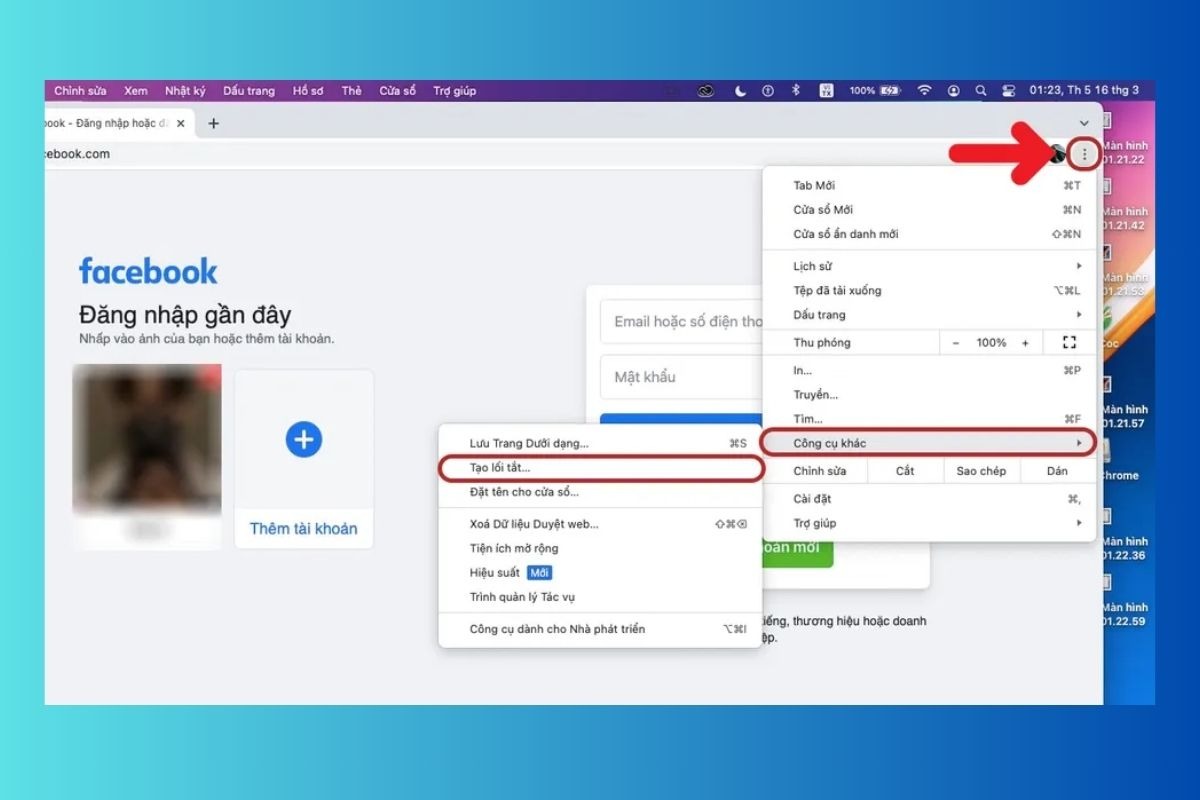Open the Trợ giúp menu bar item
This screenshot has width=1200, height=800.
pos(455,90)
